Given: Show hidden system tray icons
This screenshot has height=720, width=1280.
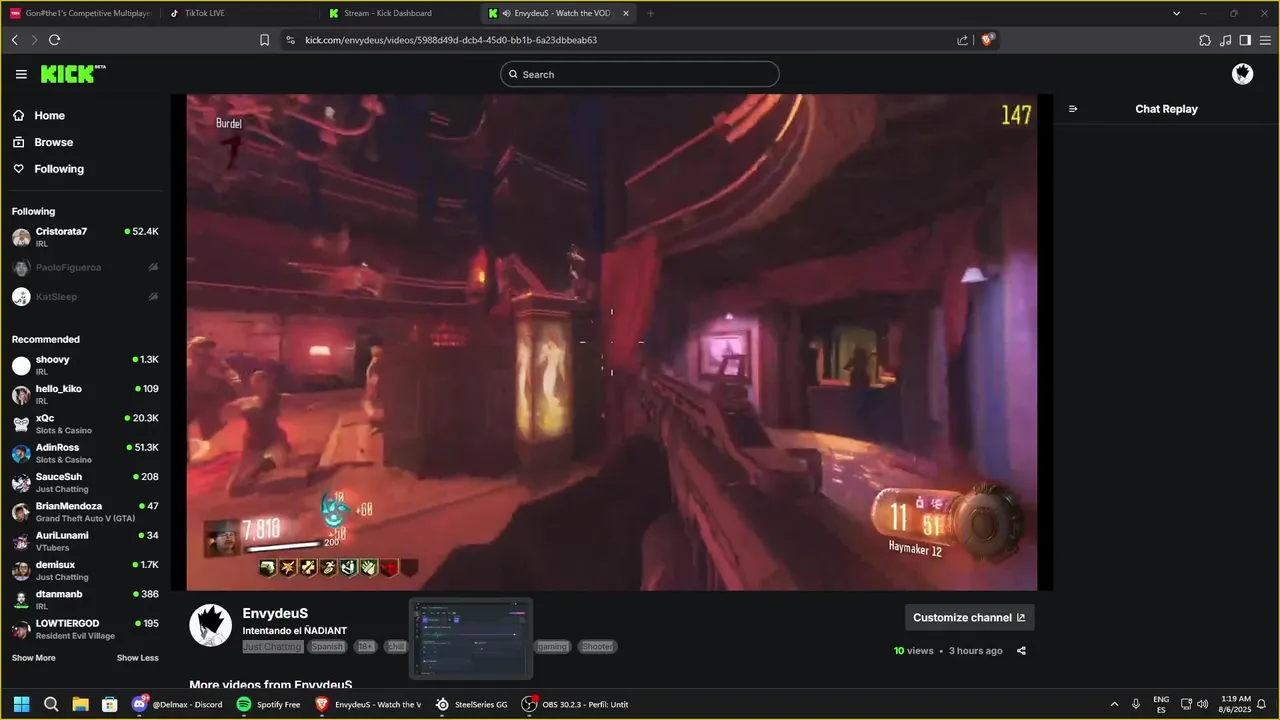Looking at the screenshot, I should tap(1115, 704).
